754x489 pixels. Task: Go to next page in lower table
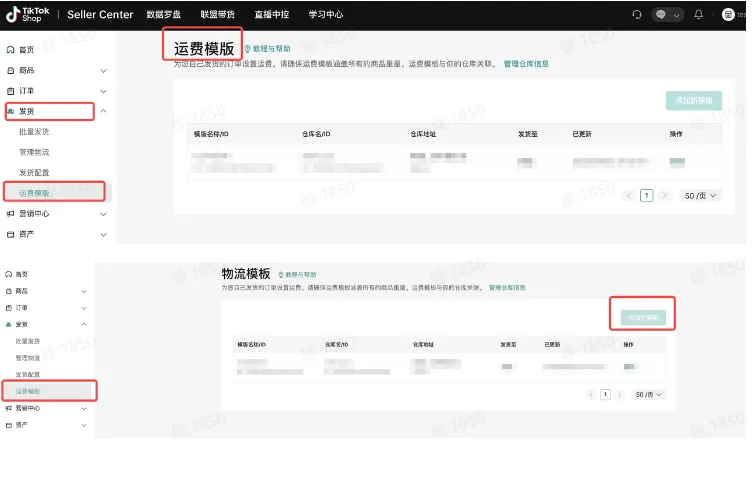coord(620,395)
